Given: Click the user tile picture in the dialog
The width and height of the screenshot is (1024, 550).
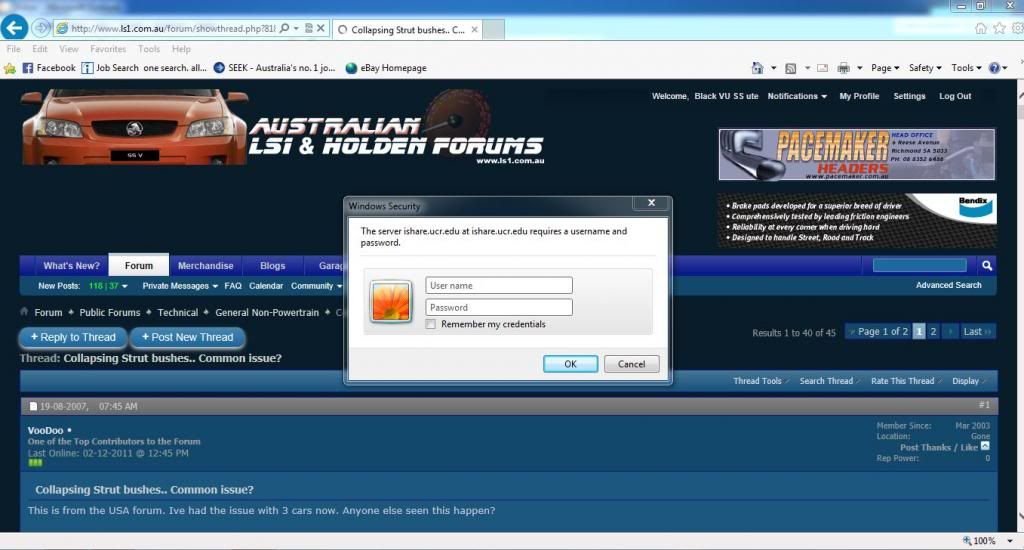Looking at the screenshot, I should 391,302.
